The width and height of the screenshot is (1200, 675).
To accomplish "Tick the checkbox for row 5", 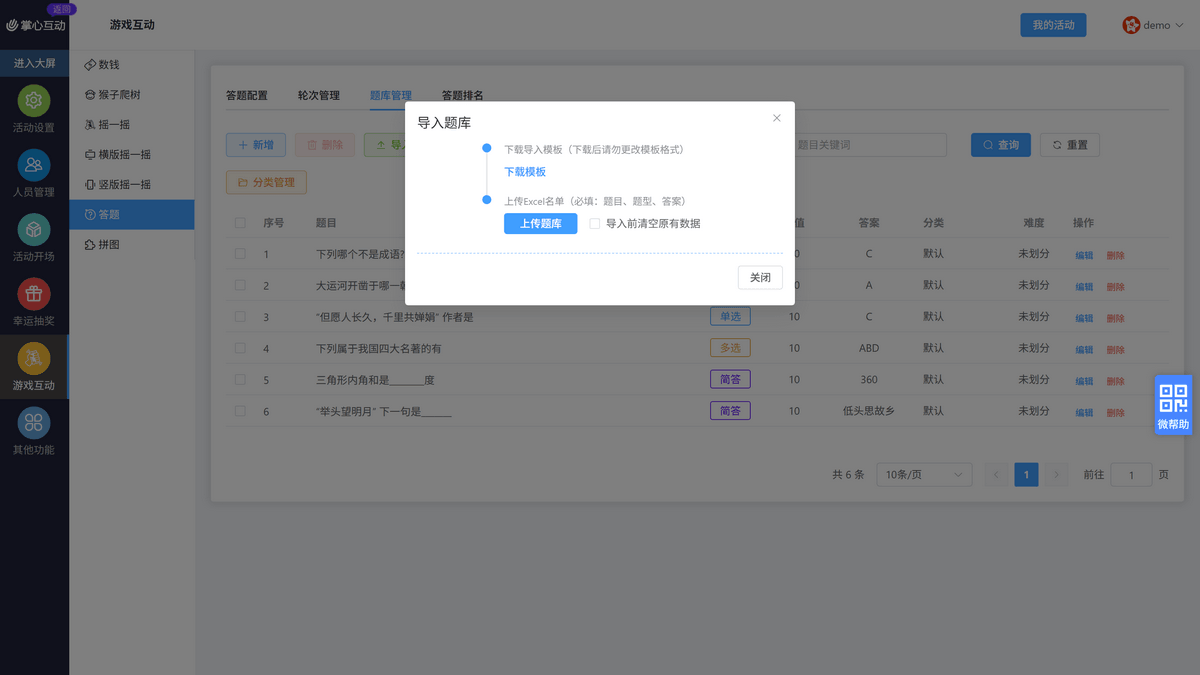I will [x=240, y=380].
